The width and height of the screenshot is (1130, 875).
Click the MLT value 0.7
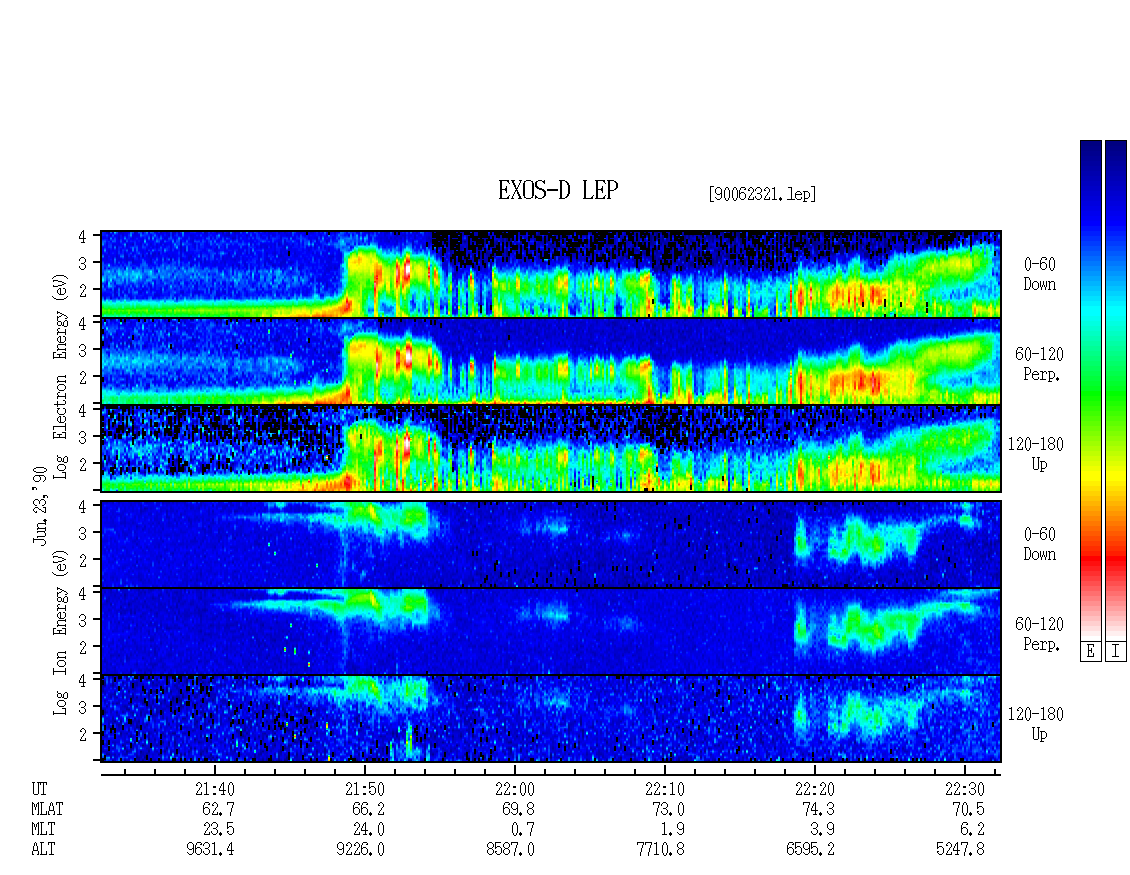pyautogui.click(x=522, y=830)
